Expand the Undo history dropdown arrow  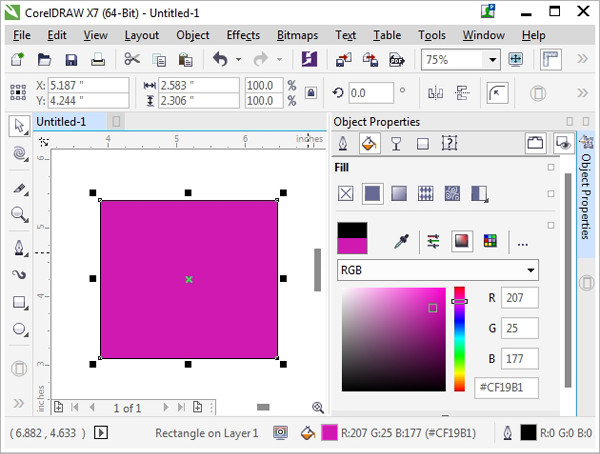click(238, 60)
